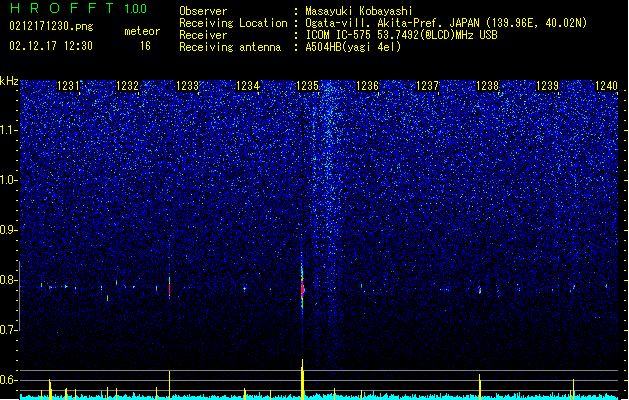Click the red meteor echo near 1238
This screenshot has width=629, height=400.
pos(480,290)
